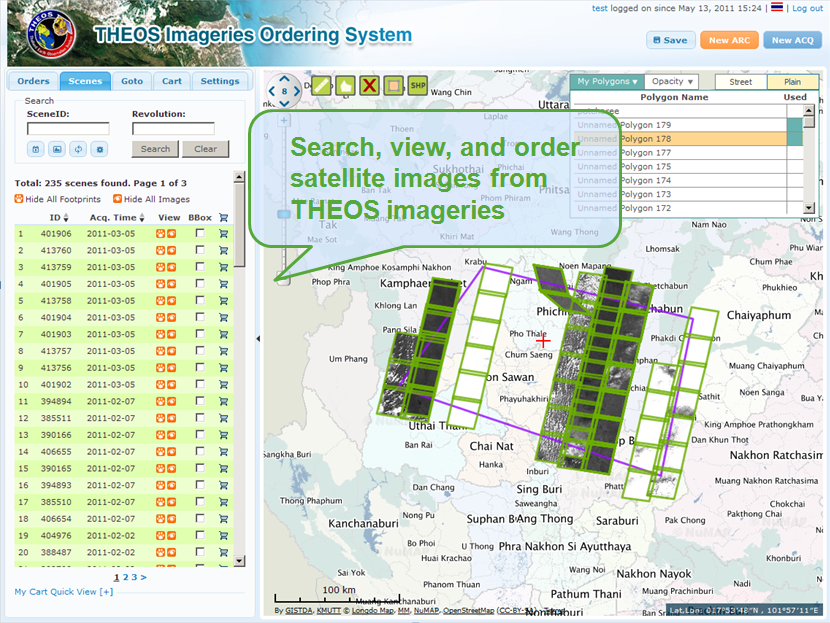Viewport: 830px width, 623px height.
Task: Add scene 394894 to cart
Action: pyautogui.click(x=223, y=402)
